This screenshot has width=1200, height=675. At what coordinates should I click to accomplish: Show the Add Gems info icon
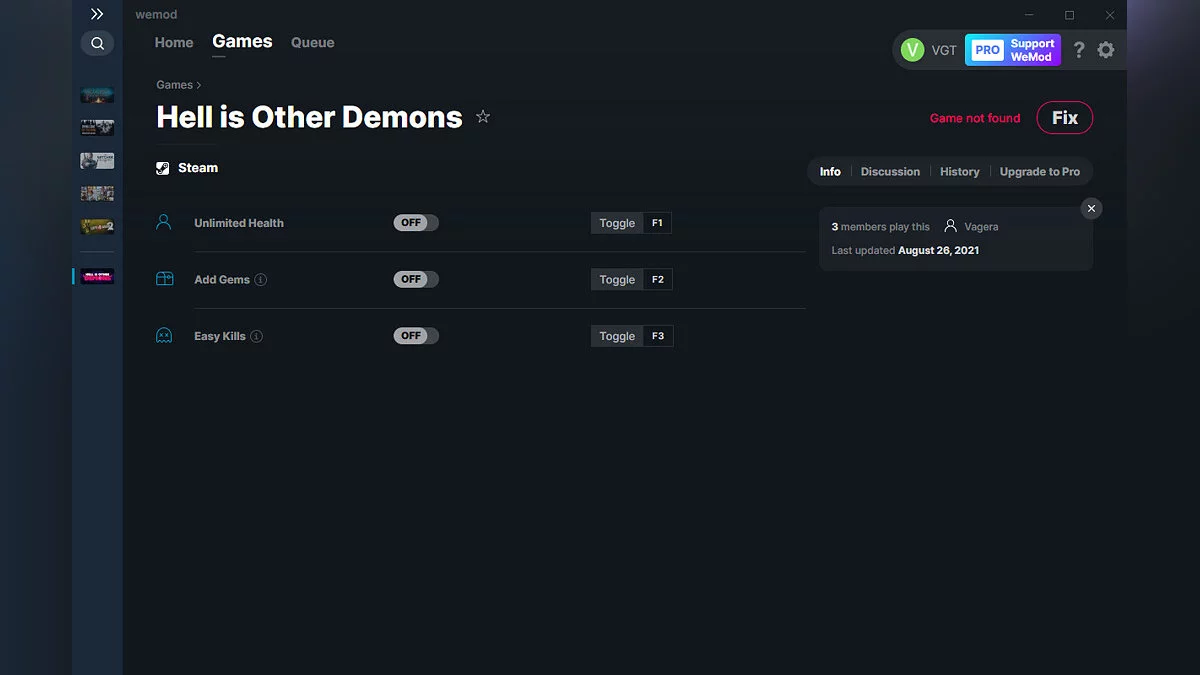point(261,280)
